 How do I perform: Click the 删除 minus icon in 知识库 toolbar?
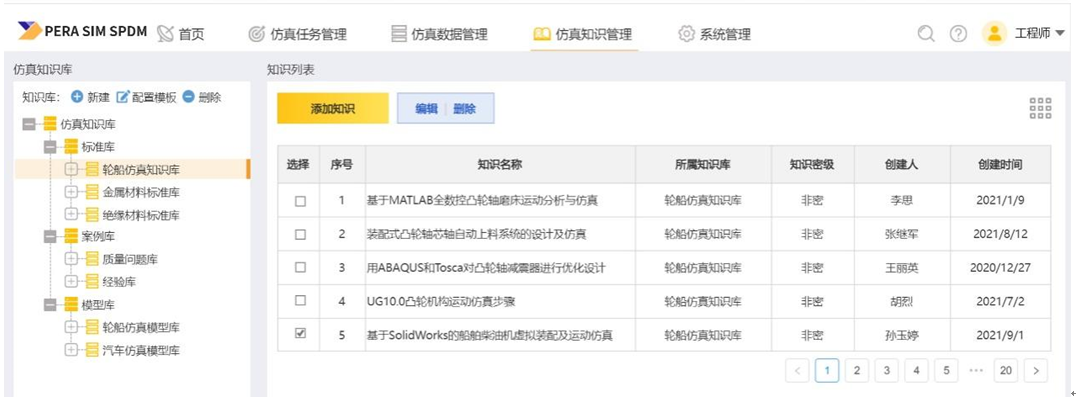click(188, 97)
